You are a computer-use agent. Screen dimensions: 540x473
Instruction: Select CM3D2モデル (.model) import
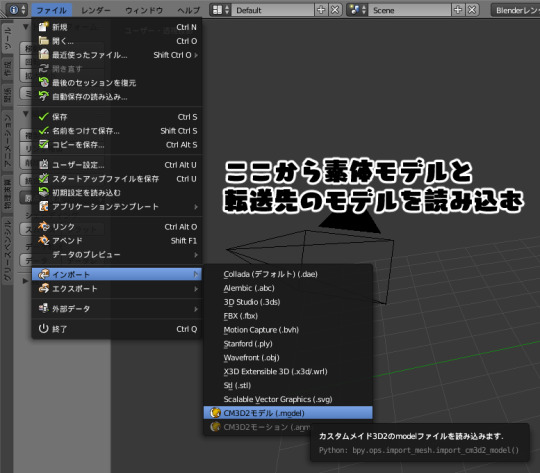click(288, 413)
